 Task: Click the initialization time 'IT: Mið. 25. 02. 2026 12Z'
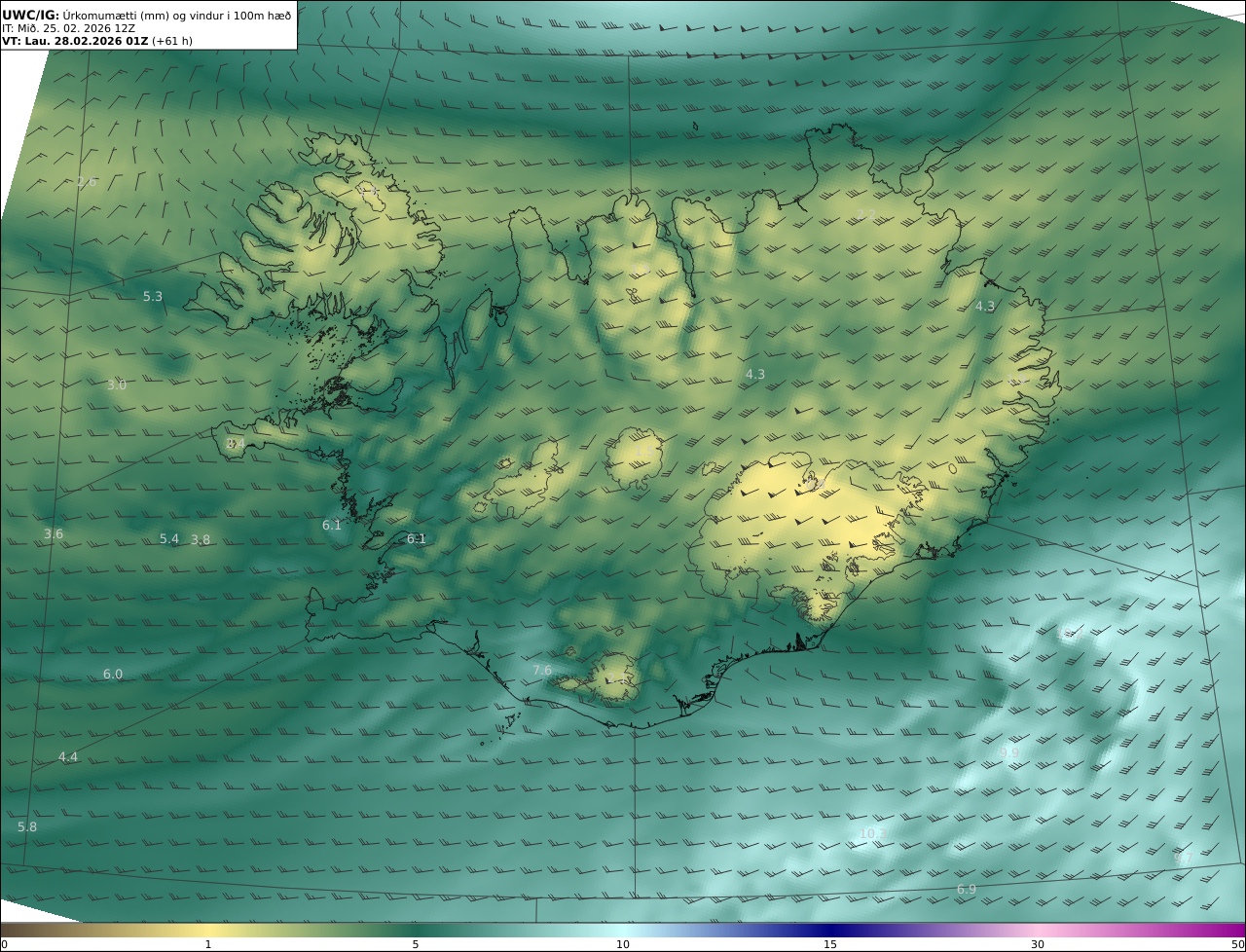(x=68, y=28)
